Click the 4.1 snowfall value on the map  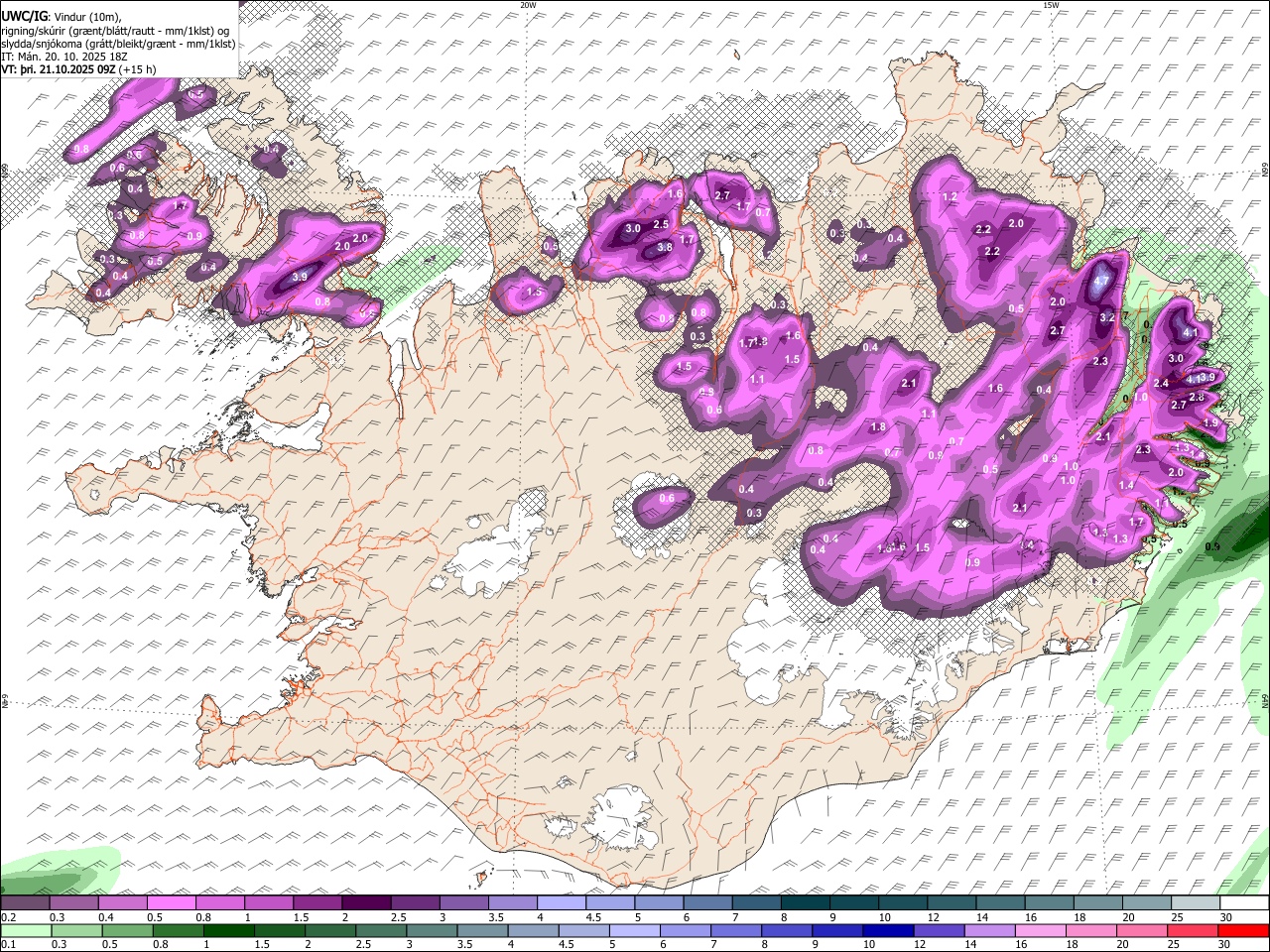[x=1192, y=332]
